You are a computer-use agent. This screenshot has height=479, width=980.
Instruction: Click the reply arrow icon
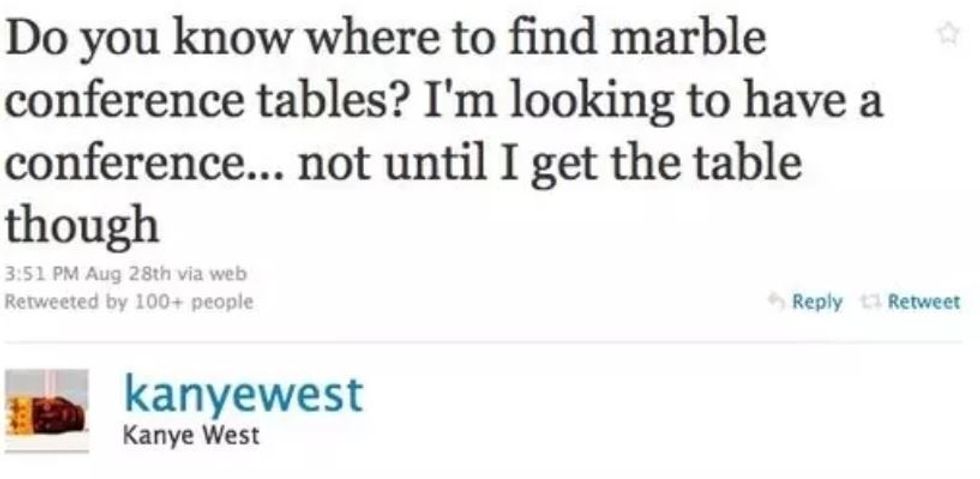(775, 302)
